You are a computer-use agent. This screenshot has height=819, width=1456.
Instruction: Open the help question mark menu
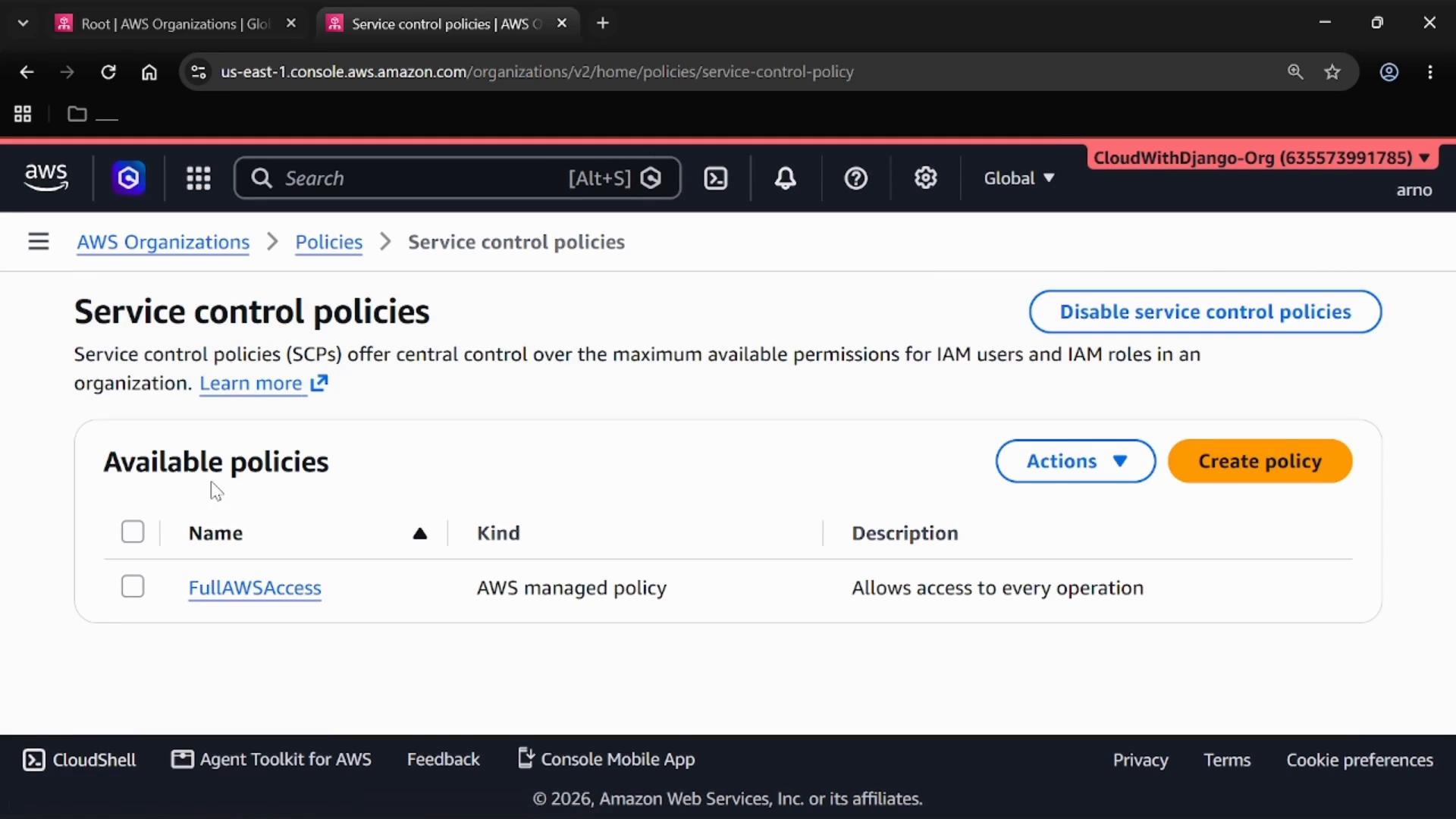coord(856,178)
